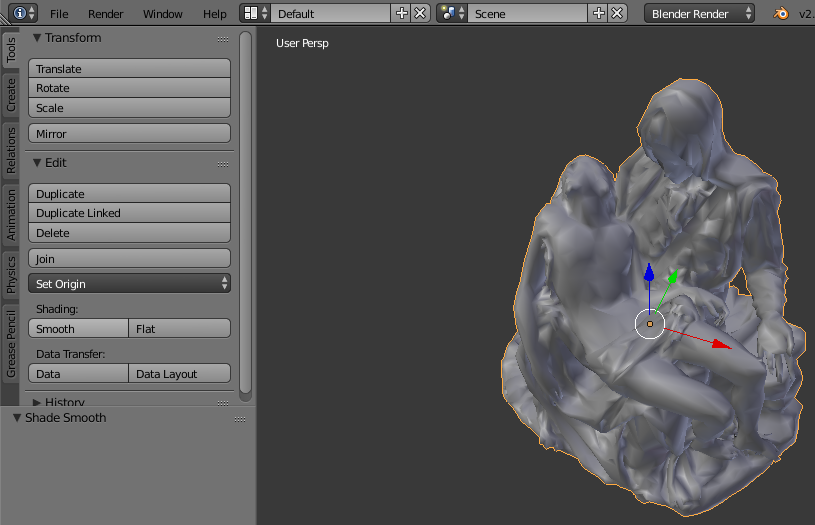
Task: Click the Join button
Action: click(129, 258)
